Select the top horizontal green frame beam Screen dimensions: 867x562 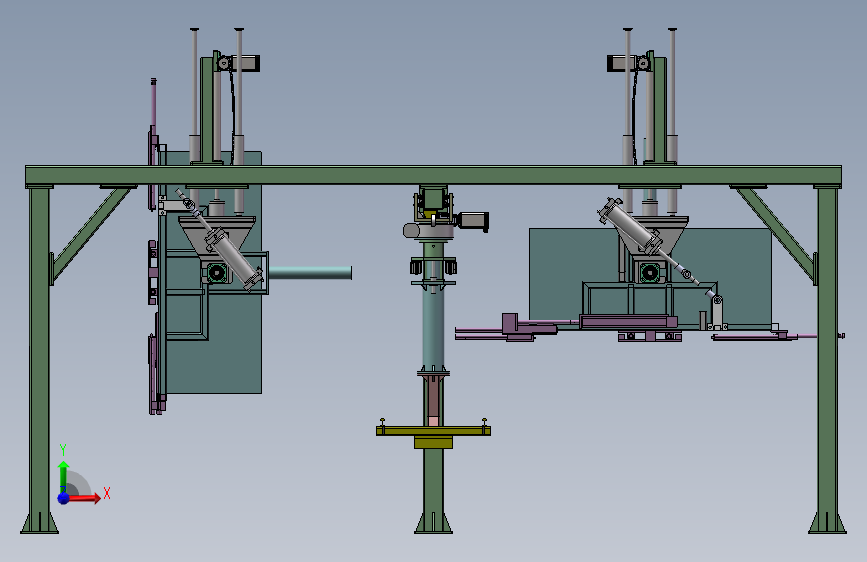pos(434,175)
